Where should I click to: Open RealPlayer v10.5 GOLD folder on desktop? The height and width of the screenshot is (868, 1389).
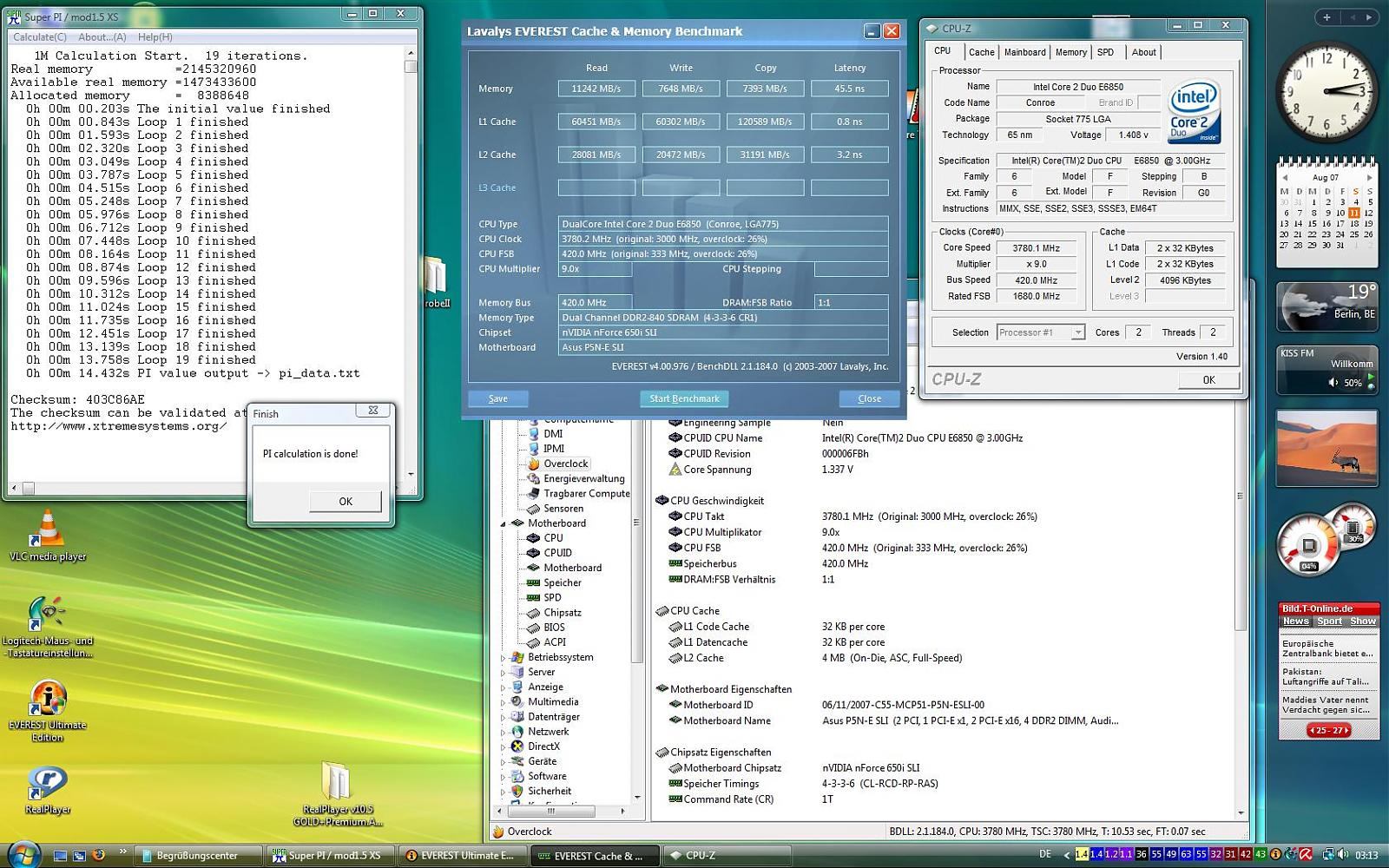pyautogui.click(x=336, y=782)
